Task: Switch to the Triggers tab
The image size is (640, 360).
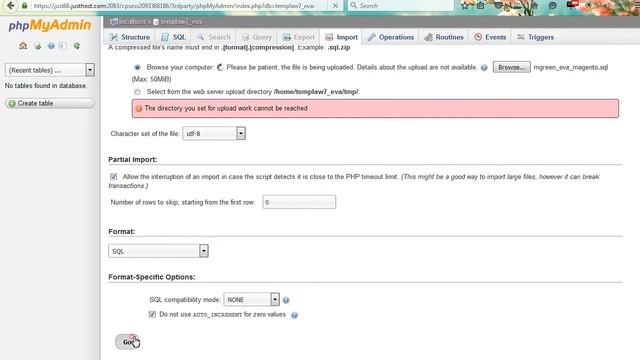Action: pyautogui.click(x=535, y=37)
